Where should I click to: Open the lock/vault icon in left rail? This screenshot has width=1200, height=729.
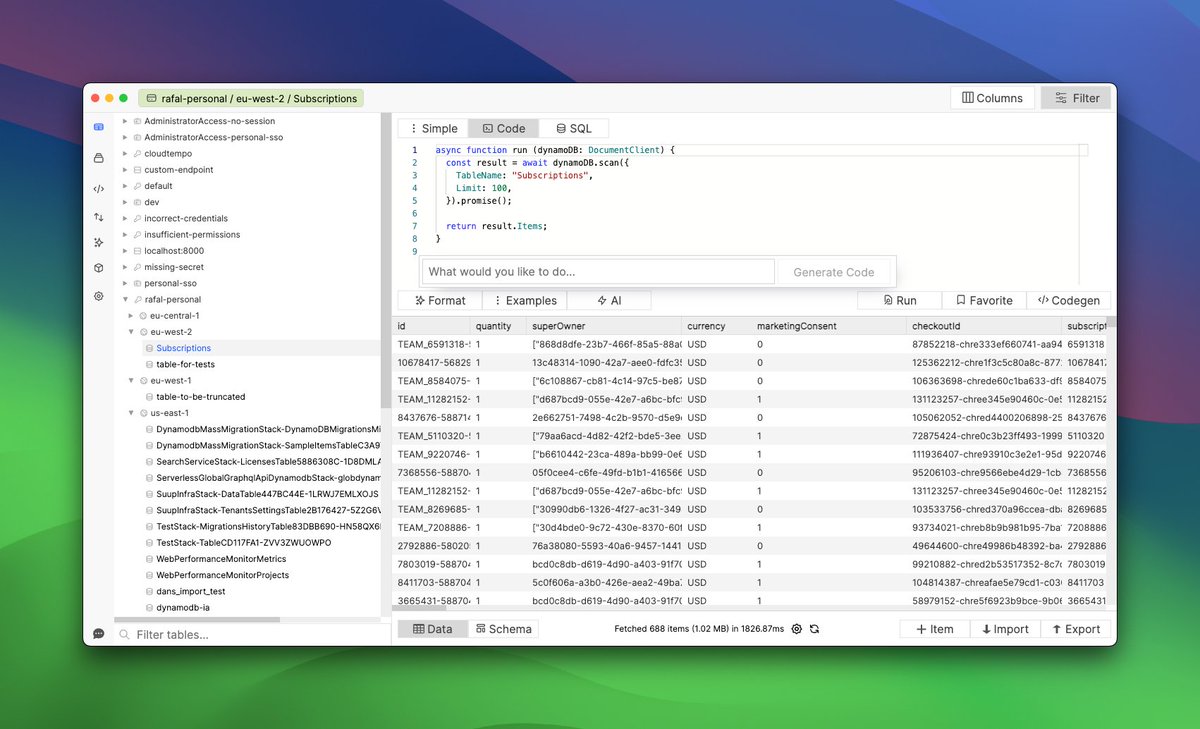click(x=99, y=158)
